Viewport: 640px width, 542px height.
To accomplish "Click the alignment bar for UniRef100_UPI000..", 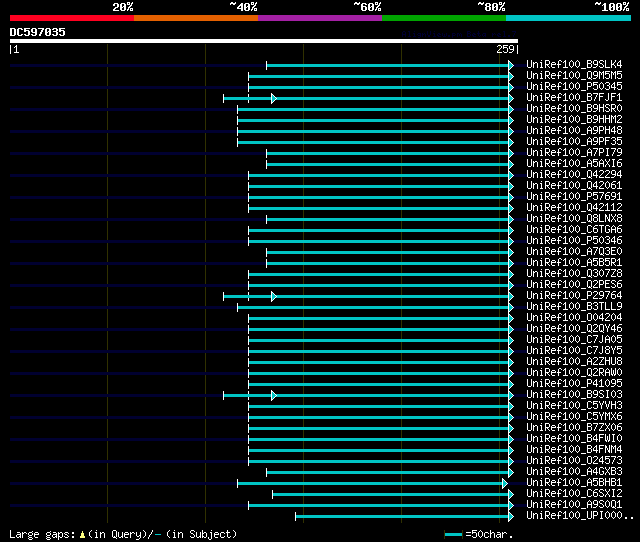I will 402,517.
